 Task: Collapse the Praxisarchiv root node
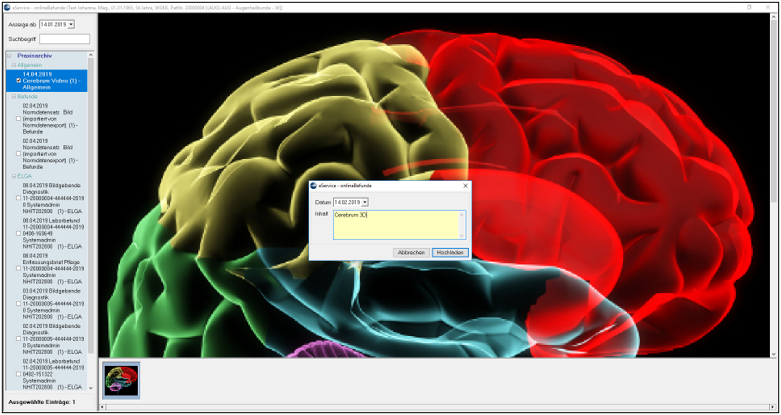tap(9, 56)
